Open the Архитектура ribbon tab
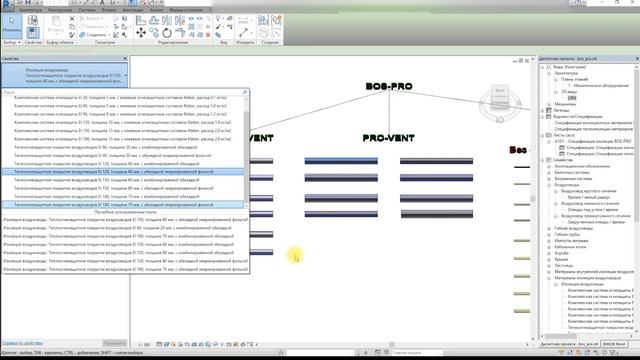Image resolution: width=640 pixels, height=360 pixels. point(31,10)
